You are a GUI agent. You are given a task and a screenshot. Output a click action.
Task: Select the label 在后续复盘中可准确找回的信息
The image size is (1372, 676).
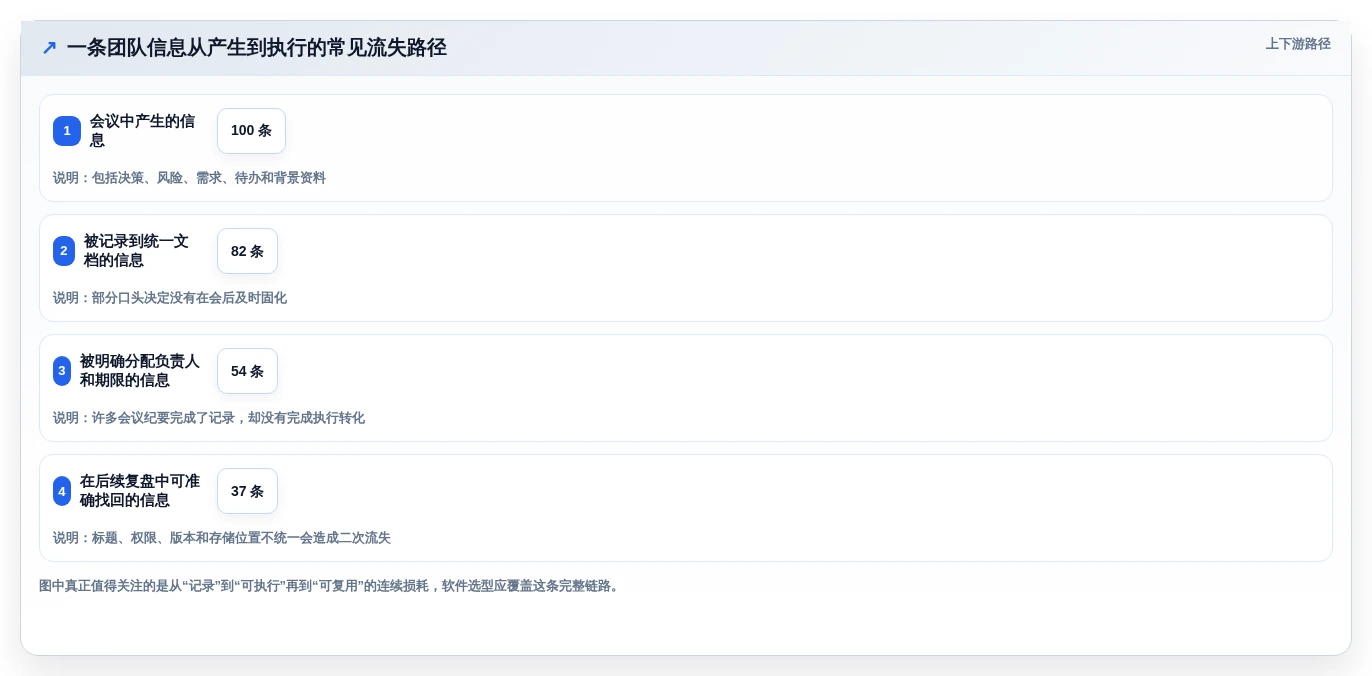click(140, 491)
